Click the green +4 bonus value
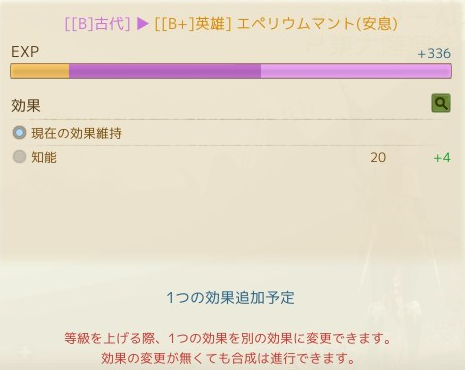The image size is (465, 370). (x=442, y=157)
